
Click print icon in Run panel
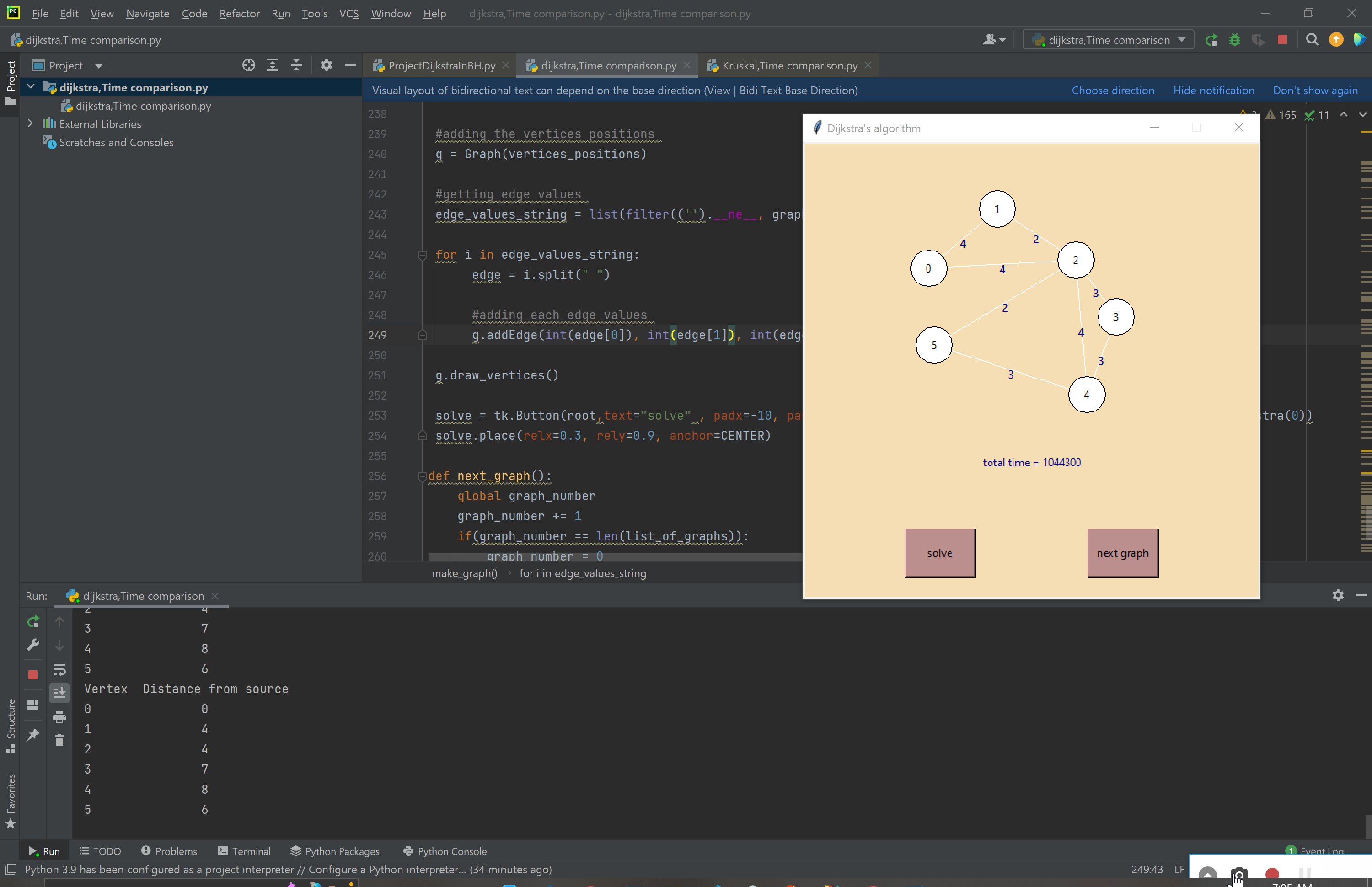pos(59,717)
